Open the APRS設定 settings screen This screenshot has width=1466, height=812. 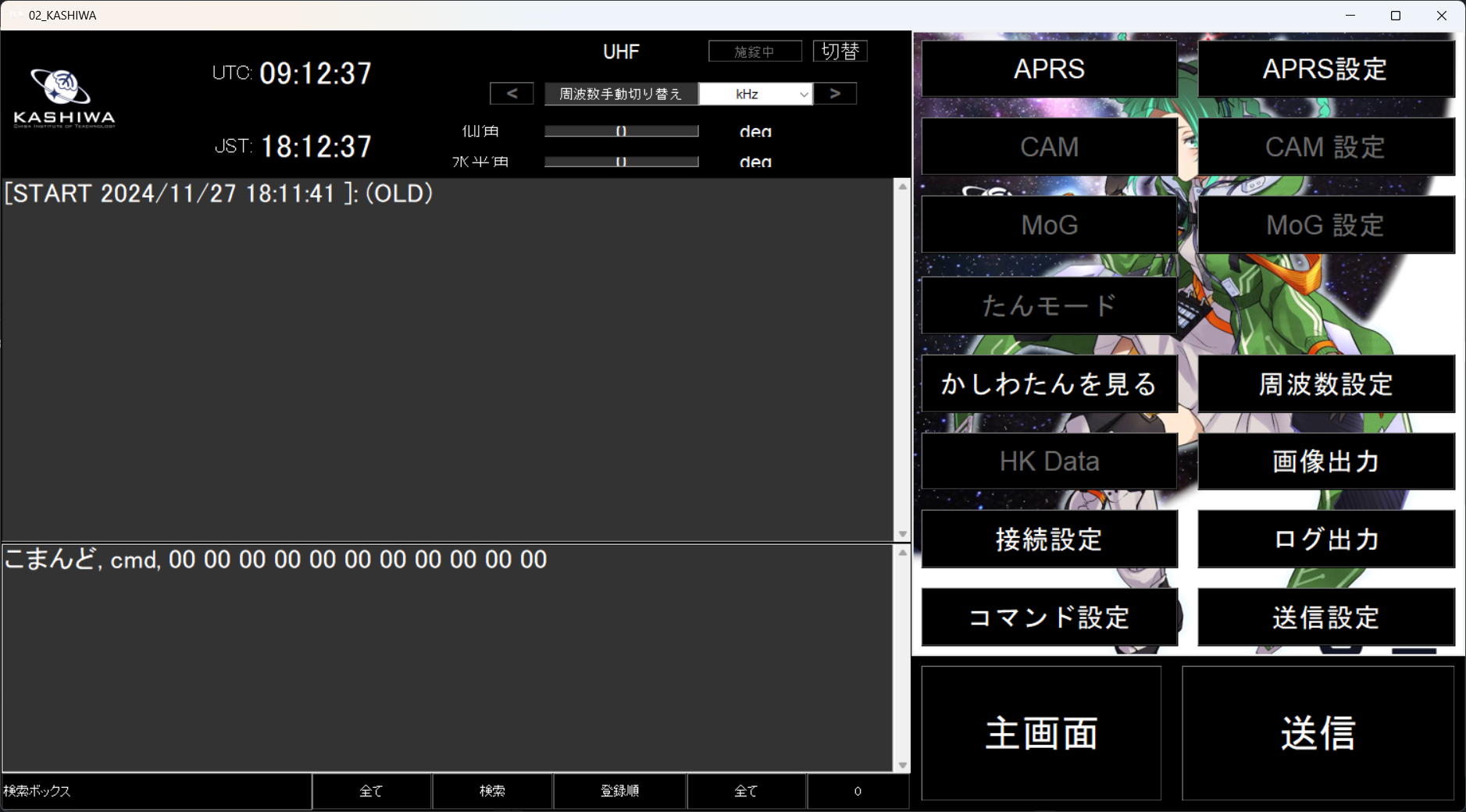click(x=1325, y=69)
